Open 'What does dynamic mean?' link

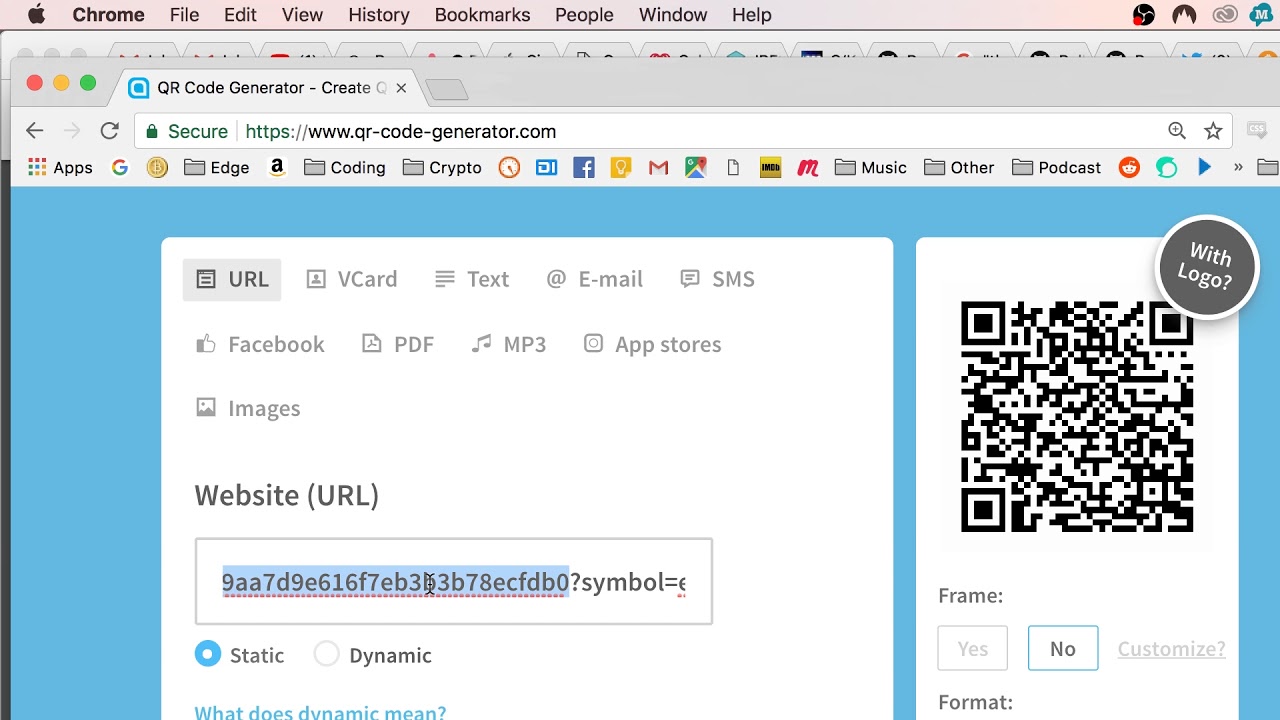tap(320, 713)
